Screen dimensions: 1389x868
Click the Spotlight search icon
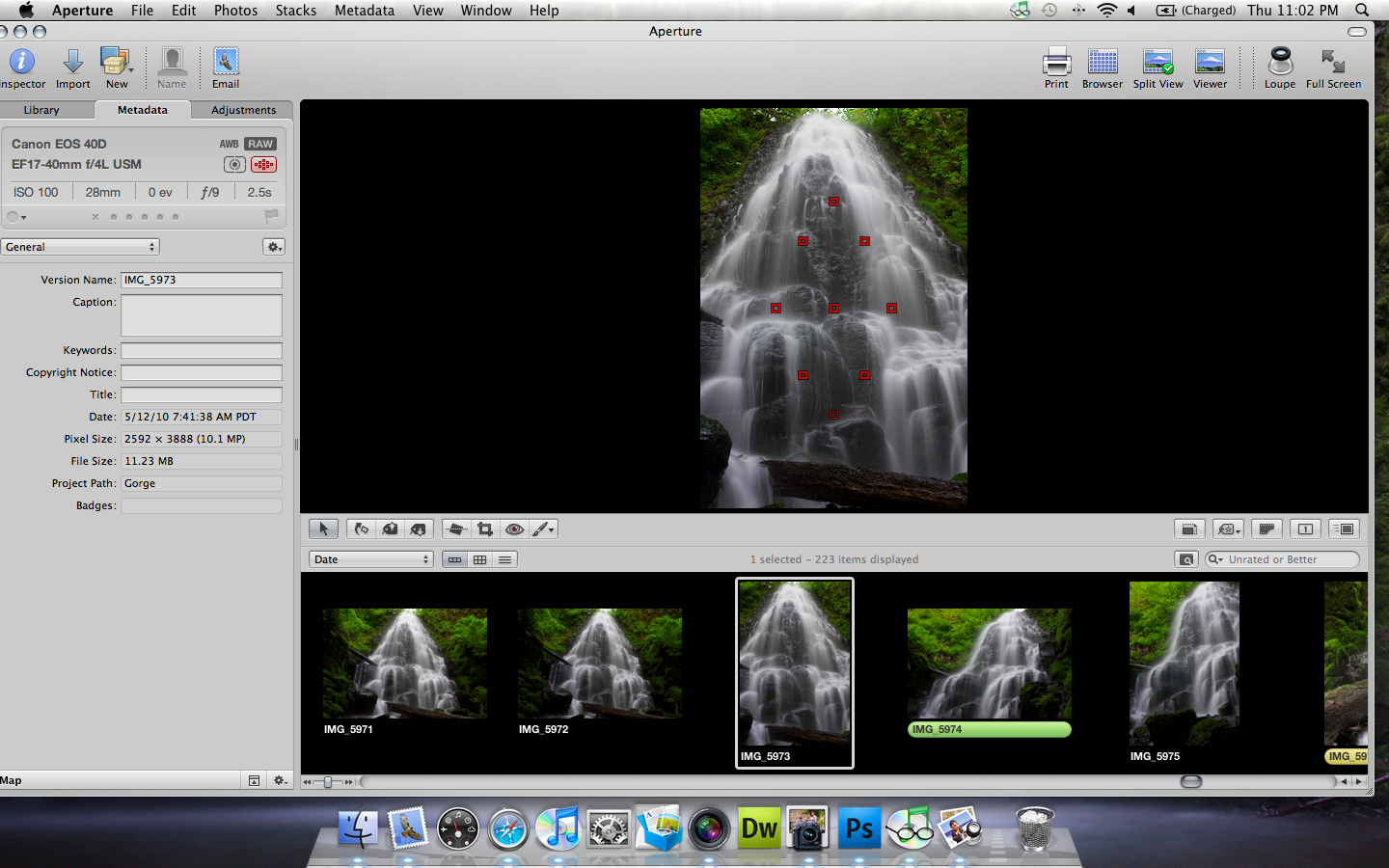point(1362,10)
